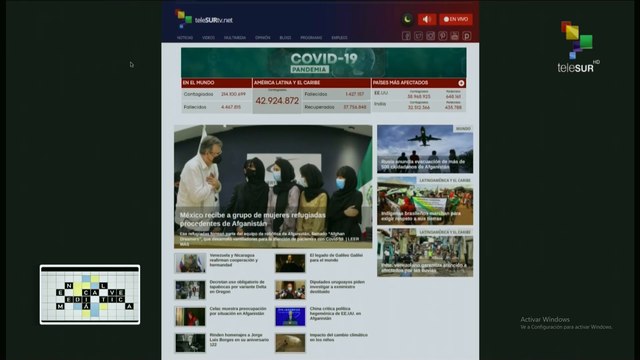Click the Jorge Luis Borges story thumbnail
This screenshot has height=360, width=640.
coord(190,343)
